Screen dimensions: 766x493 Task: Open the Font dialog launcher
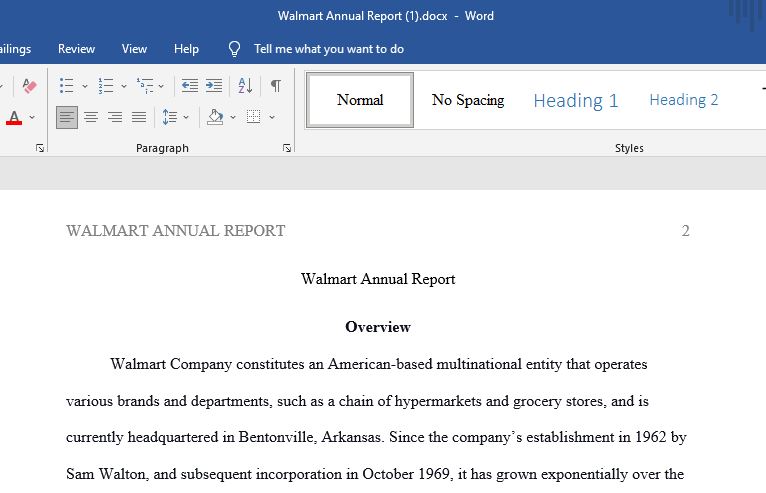click(40, 148)
